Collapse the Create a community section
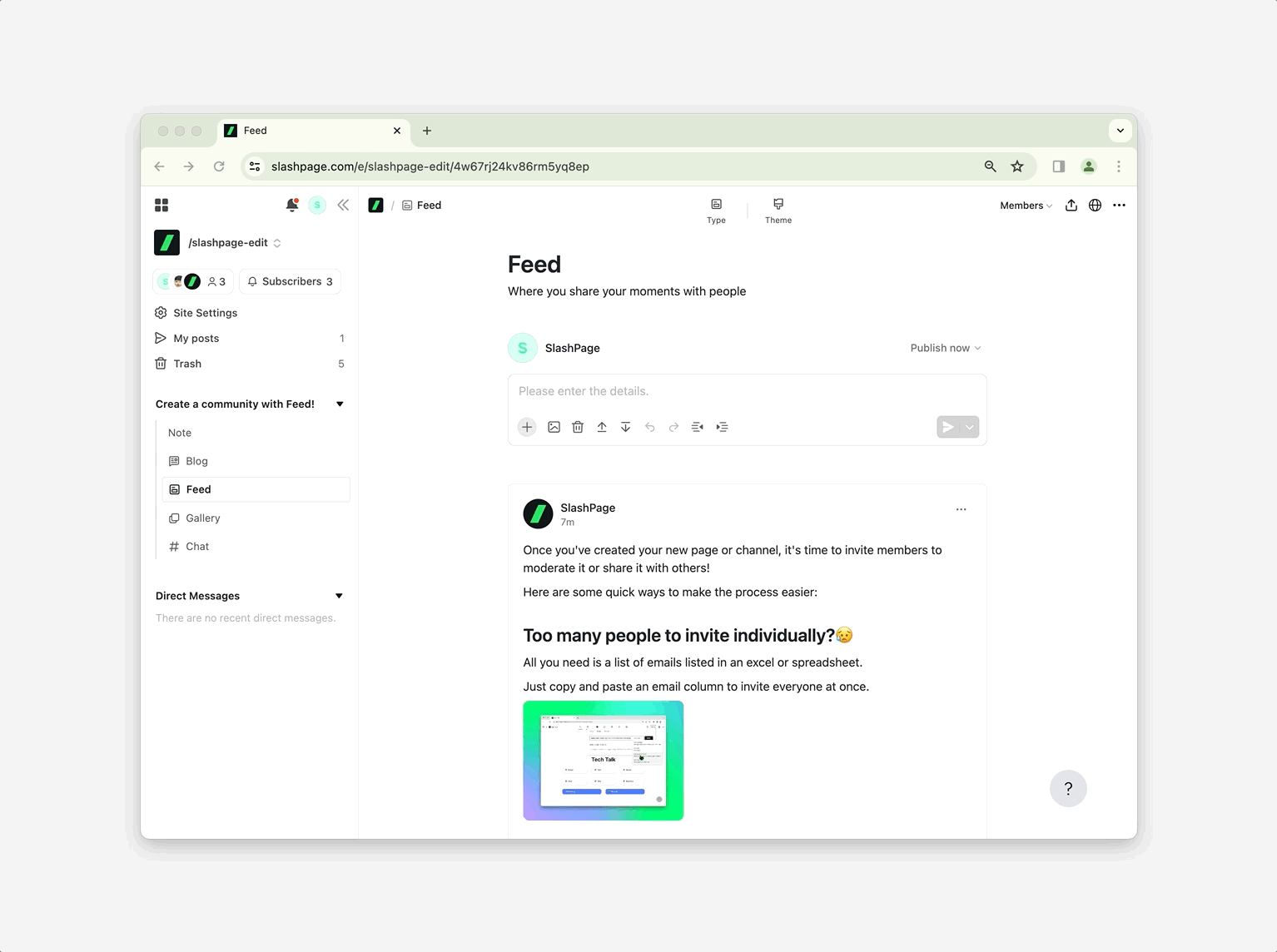 click(340, 404)
